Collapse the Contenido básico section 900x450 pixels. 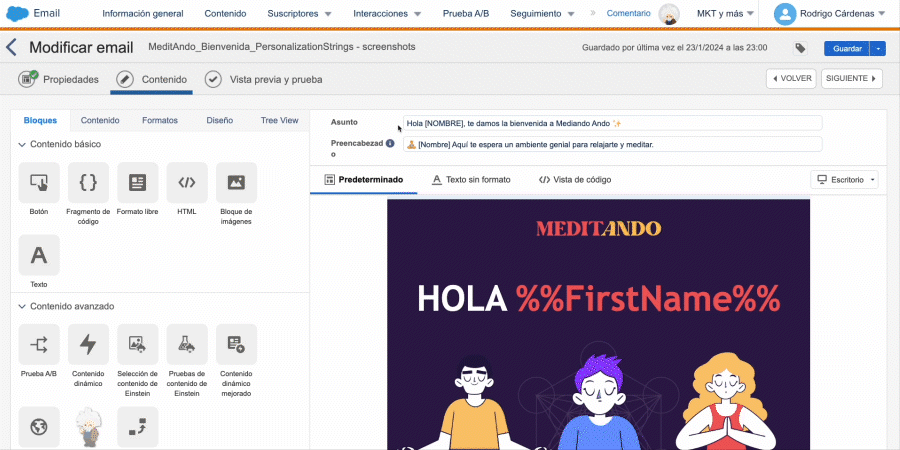[x=22, y=145]
